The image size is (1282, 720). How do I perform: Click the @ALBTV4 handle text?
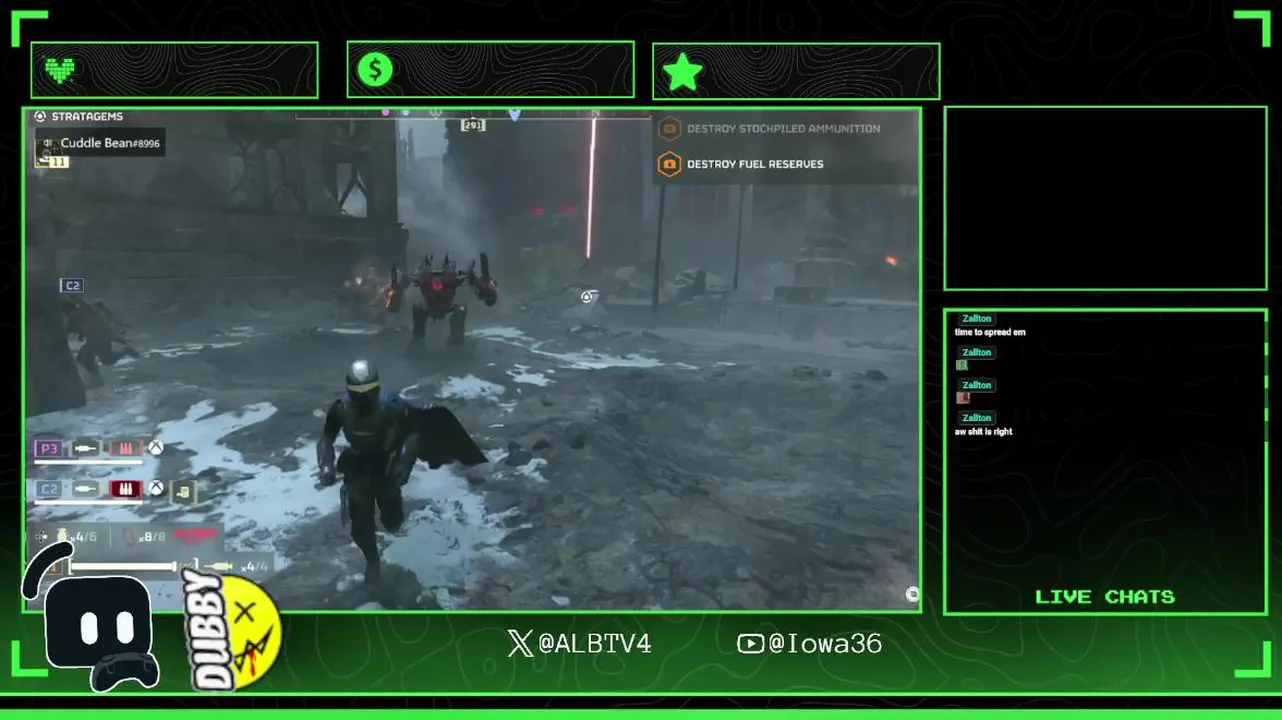click(x=595, y=643)
